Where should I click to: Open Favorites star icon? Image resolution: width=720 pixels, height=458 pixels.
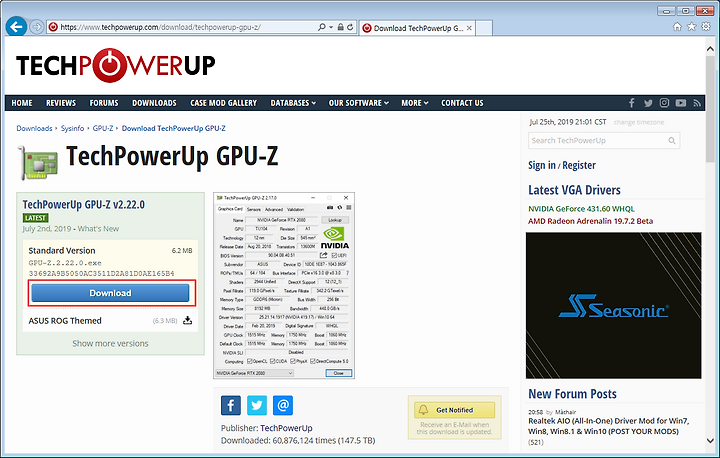coord(692,27)
